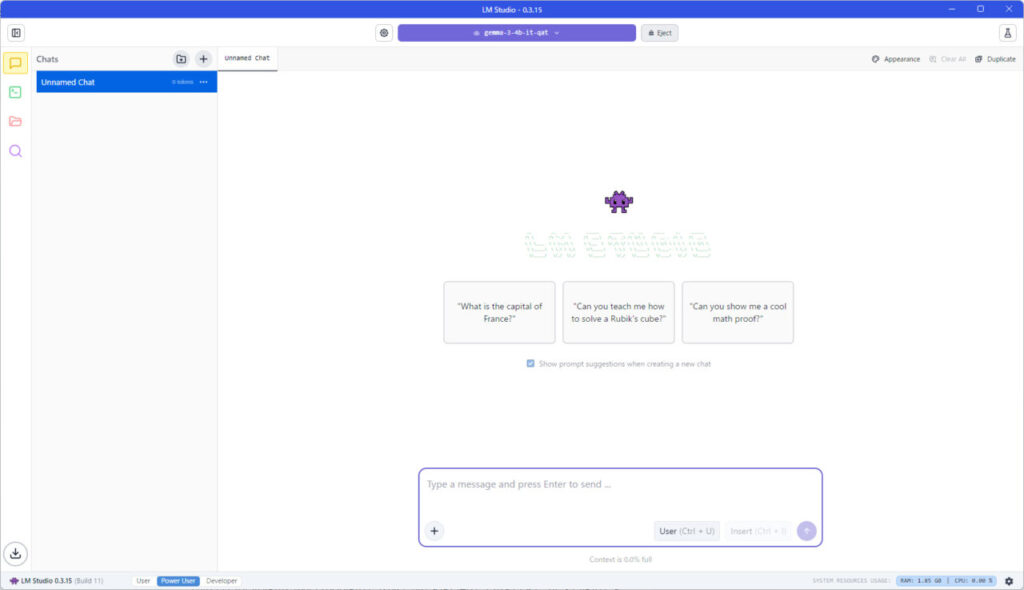Screen dimensions: 1024x590
Task: Switch to User mode
Action: click(143, 581)
